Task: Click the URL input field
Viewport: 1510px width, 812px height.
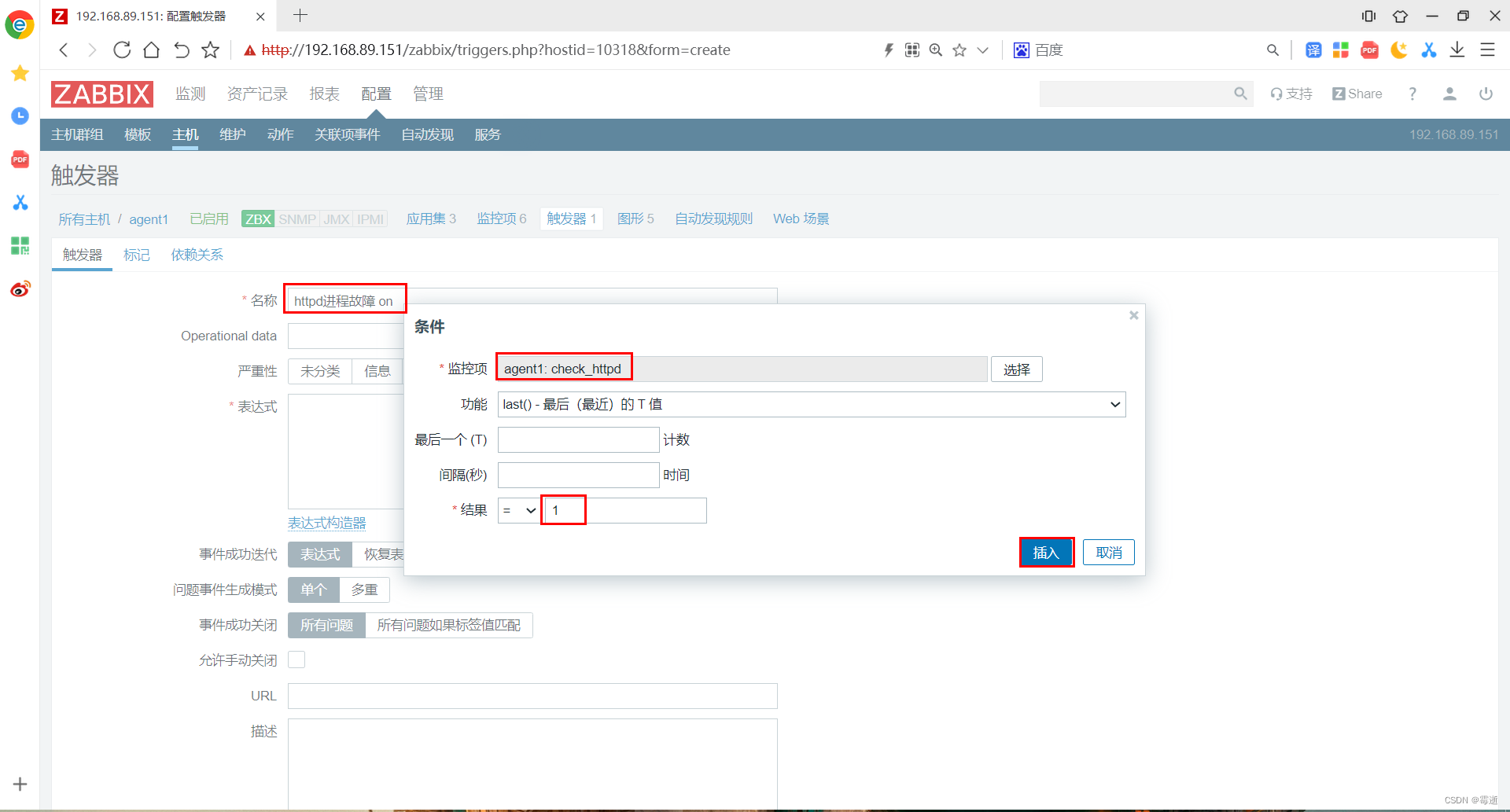Action: 532,696
